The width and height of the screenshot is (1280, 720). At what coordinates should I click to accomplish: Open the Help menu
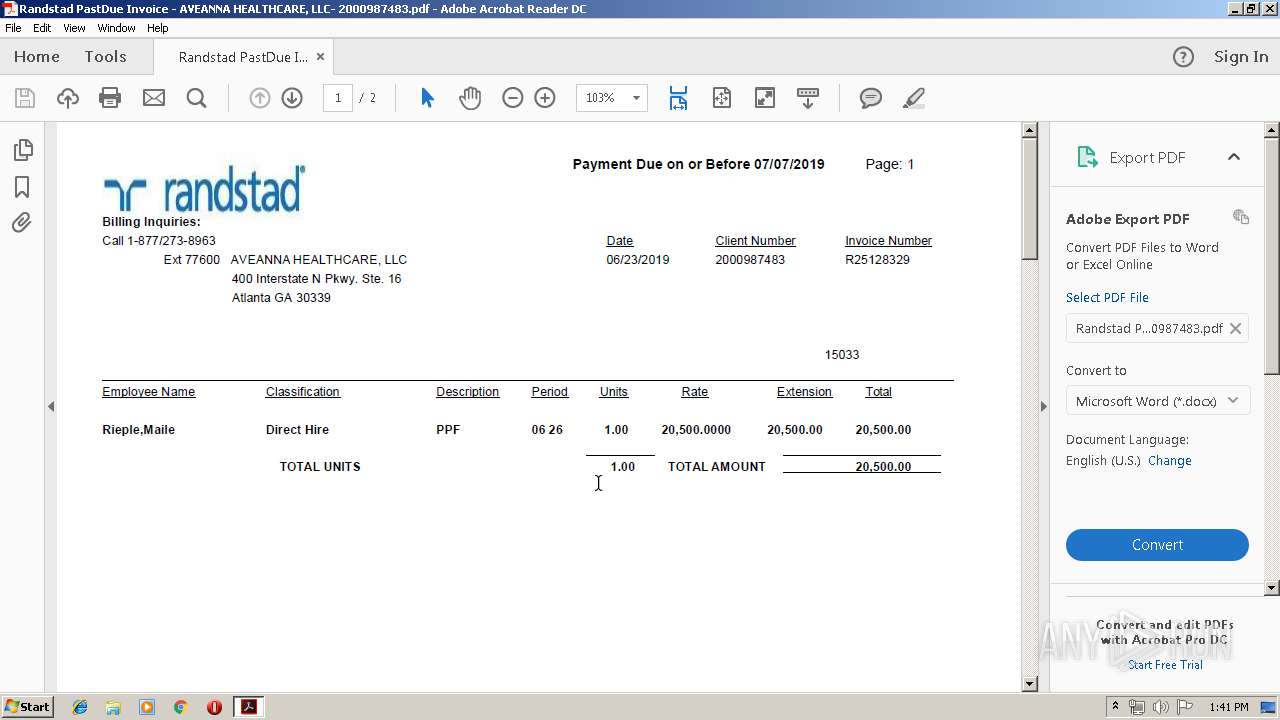pos(157,28)
